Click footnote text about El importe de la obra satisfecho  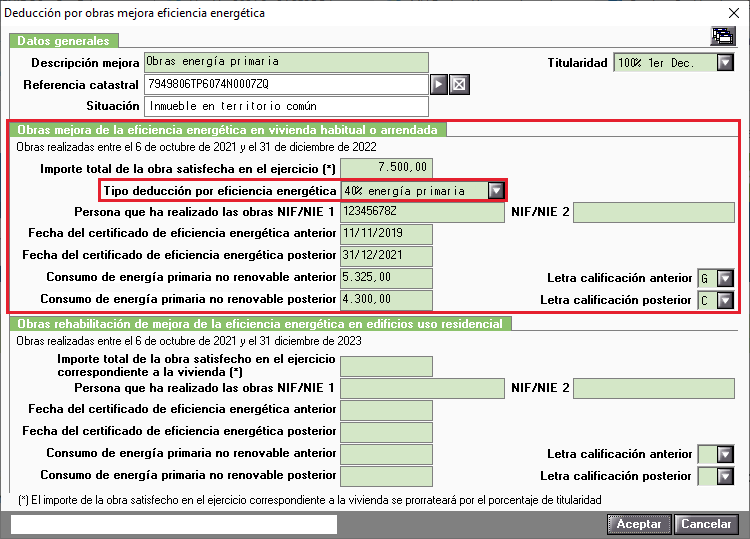tap(310, 500)
